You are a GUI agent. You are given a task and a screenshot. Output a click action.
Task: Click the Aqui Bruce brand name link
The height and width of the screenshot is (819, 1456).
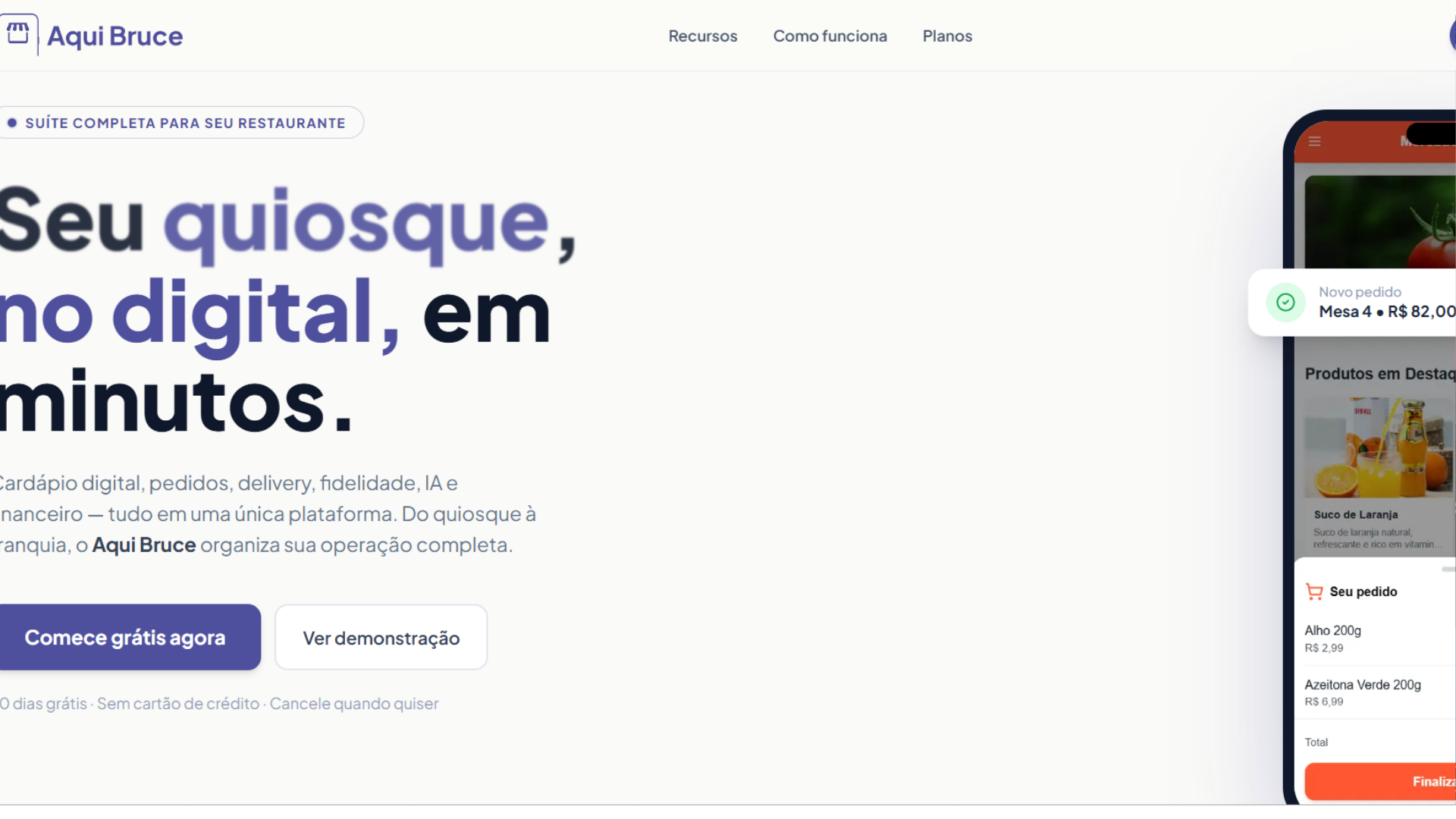coord(115,36)
